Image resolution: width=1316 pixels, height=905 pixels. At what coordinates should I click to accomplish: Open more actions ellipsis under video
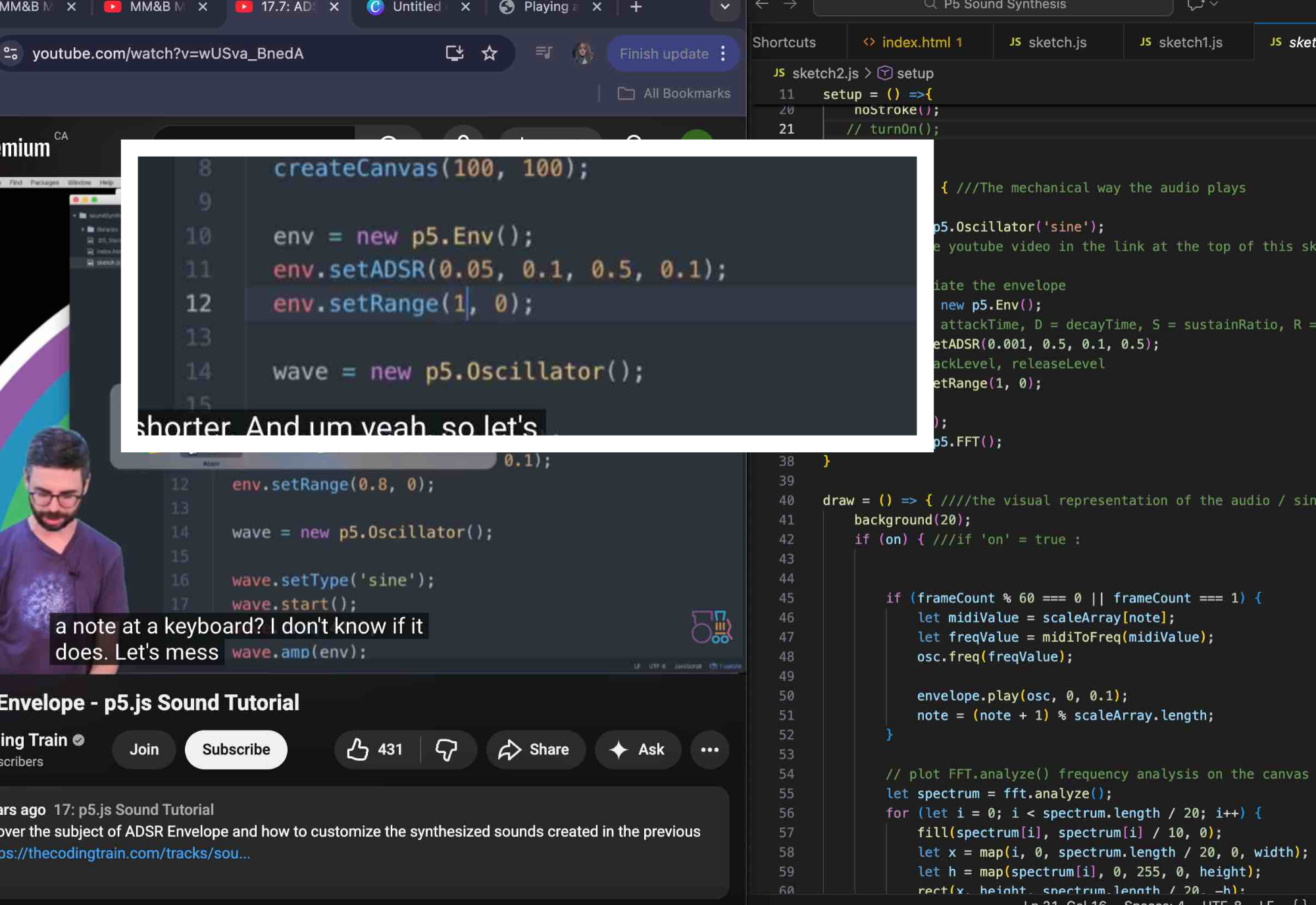tap(709, 749)
